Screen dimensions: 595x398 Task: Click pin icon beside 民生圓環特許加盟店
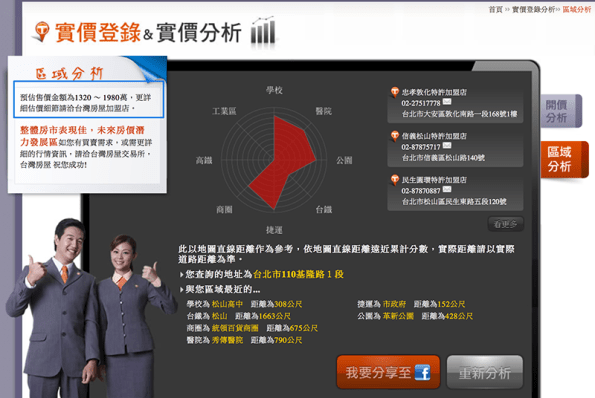point(395,180)
